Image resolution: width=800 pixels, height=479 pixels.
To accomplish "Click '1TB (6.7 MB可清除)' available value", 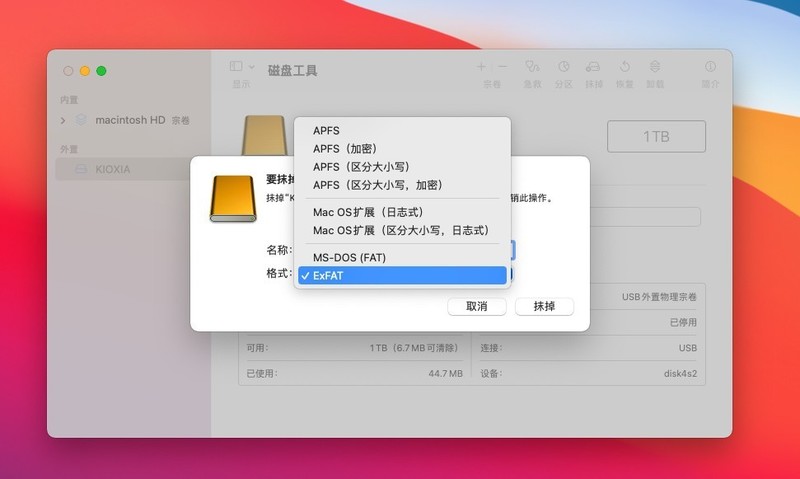I will coord(414,348).
